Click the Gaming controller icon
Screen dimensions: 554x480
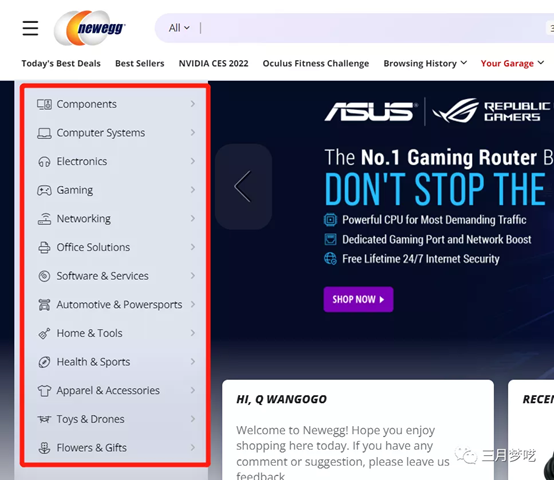(44, 190)
